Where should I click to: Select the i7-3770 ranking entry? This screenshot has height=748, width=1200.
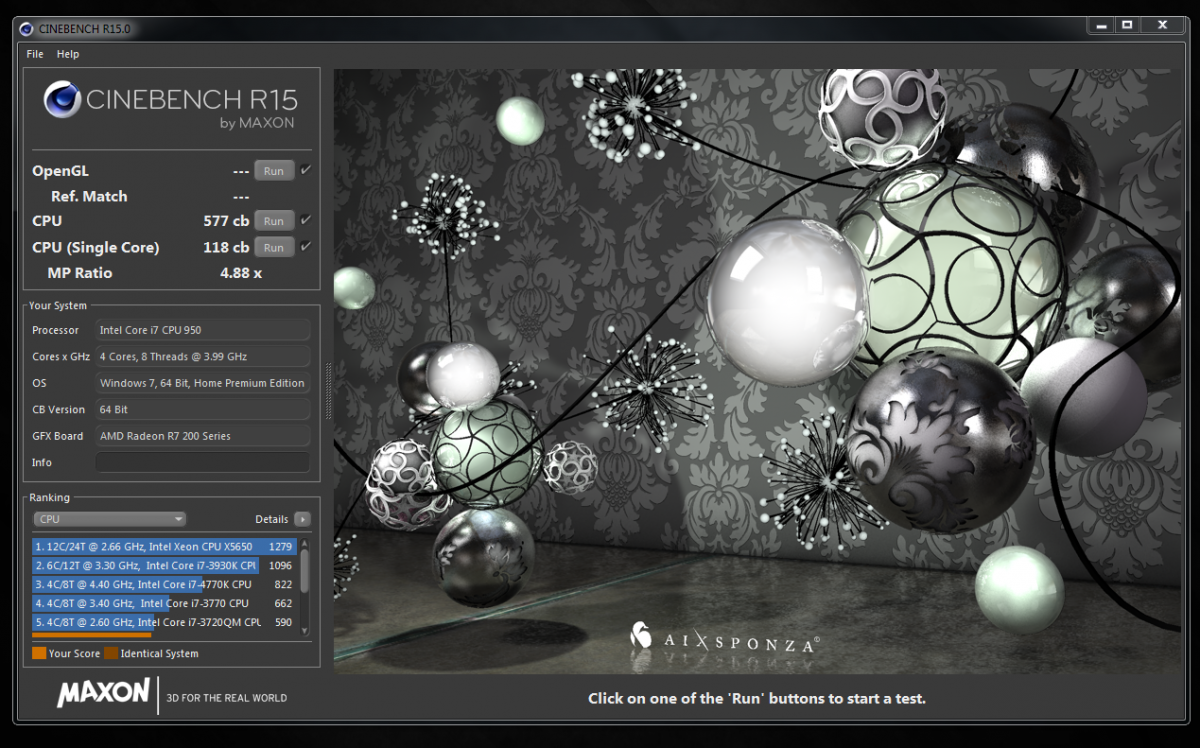coord(165,603)
